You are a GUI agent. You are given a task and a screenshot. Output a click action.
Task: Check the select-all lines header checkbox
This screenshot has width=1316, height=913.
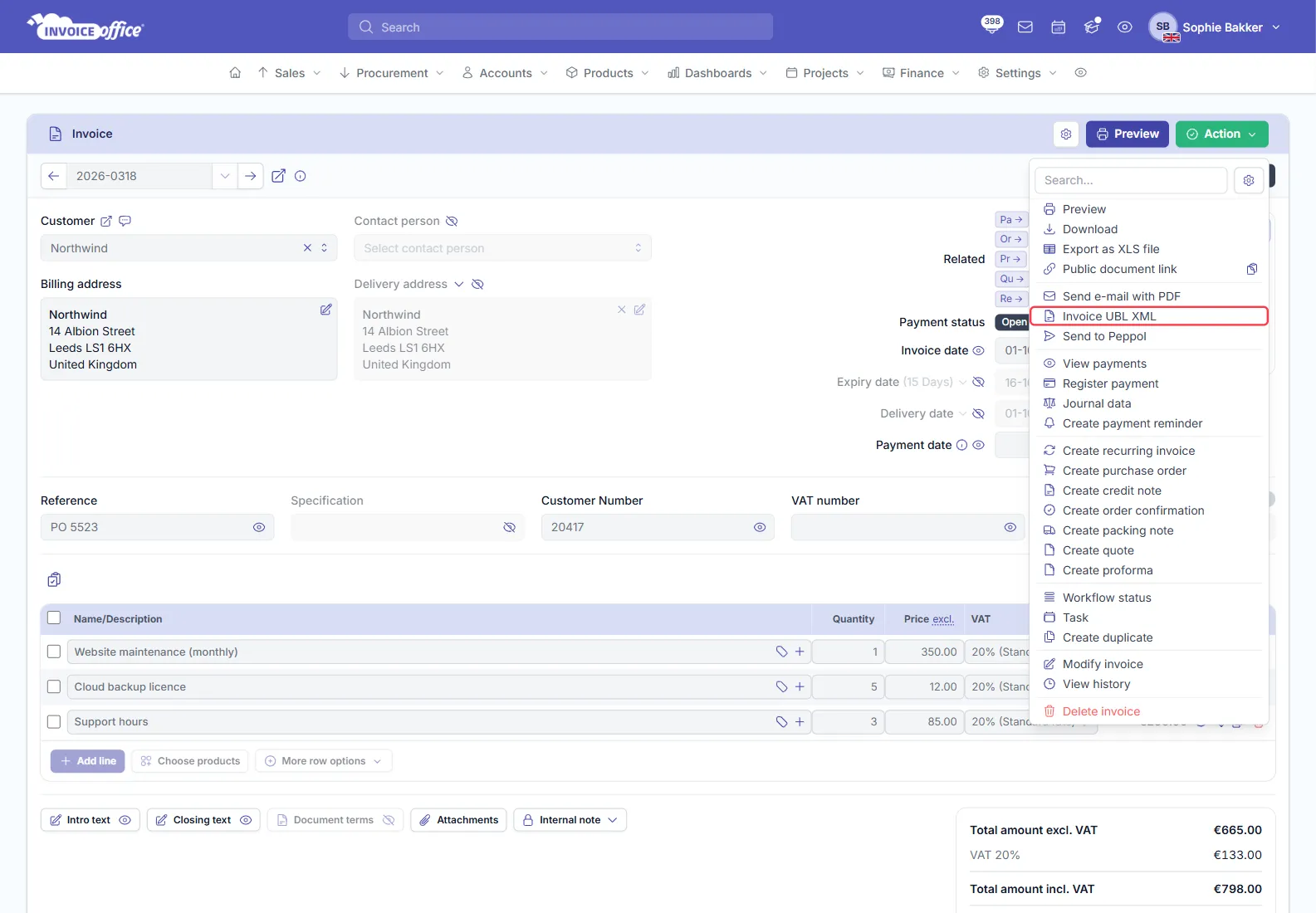coord(54,618)
